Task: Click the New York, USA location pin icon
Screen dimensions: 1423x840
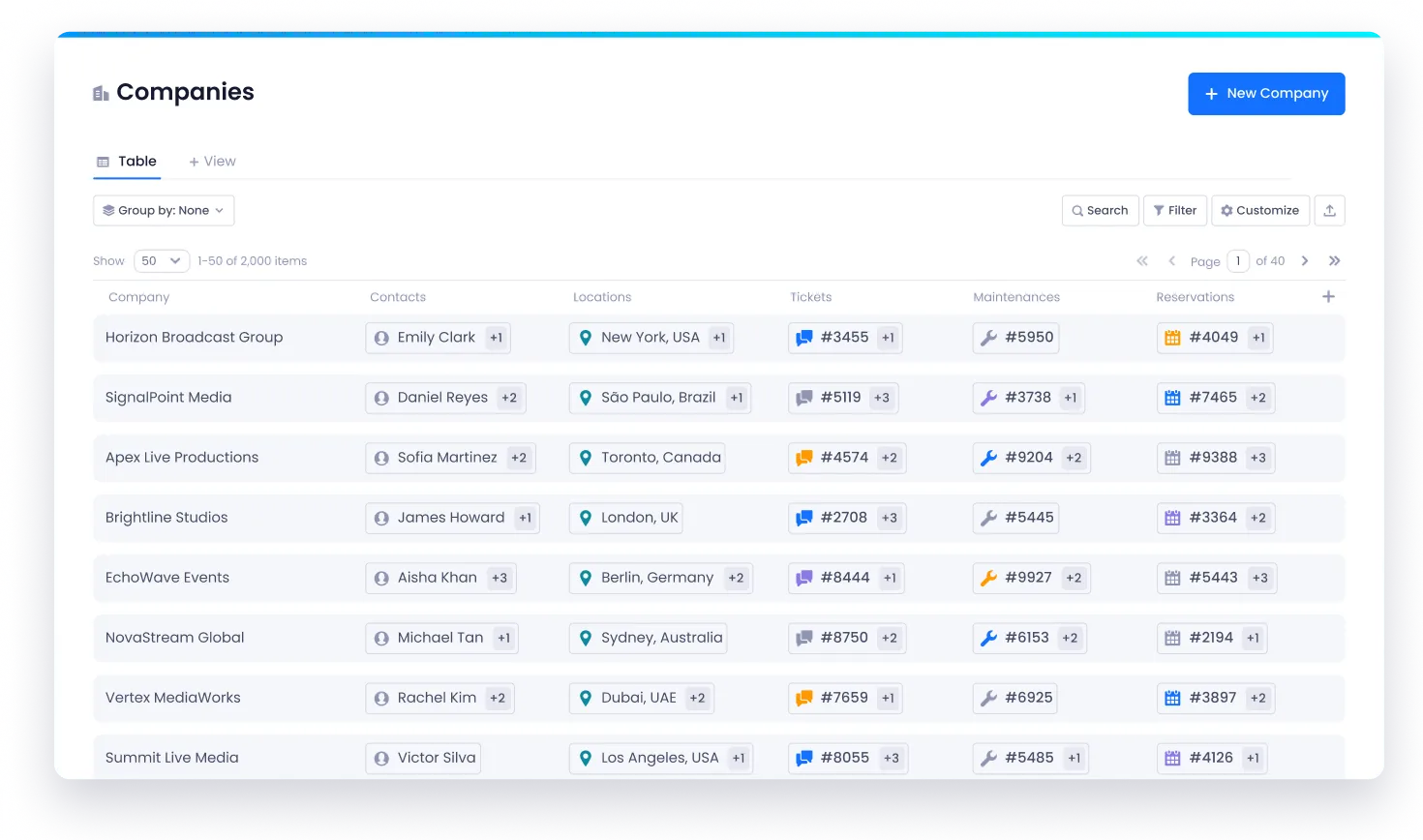Action: tap(586, 338)
